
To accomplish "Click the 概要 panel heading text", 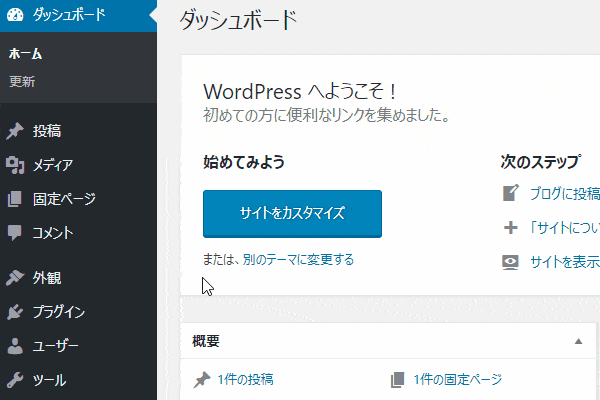I will point(206,341).
